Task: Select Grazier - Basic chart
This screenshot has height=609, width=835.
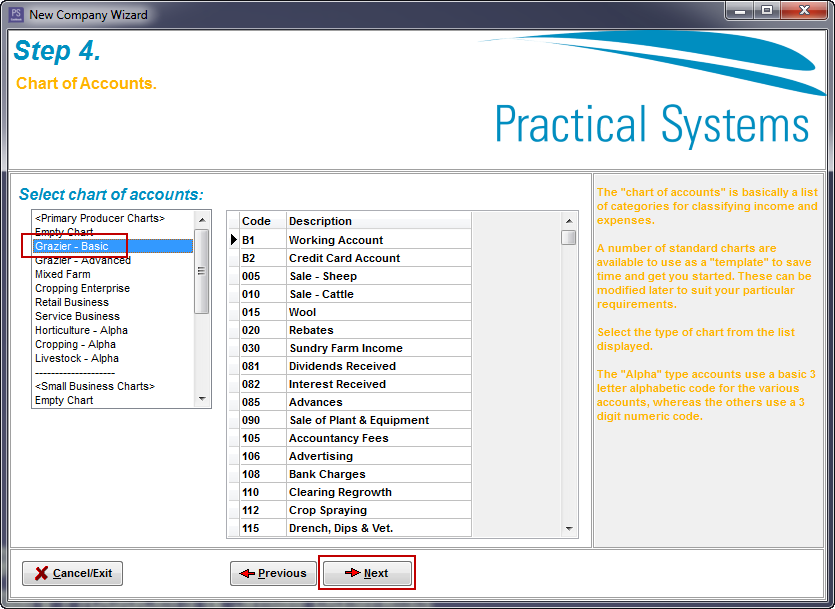Action: tap(113, 246)
